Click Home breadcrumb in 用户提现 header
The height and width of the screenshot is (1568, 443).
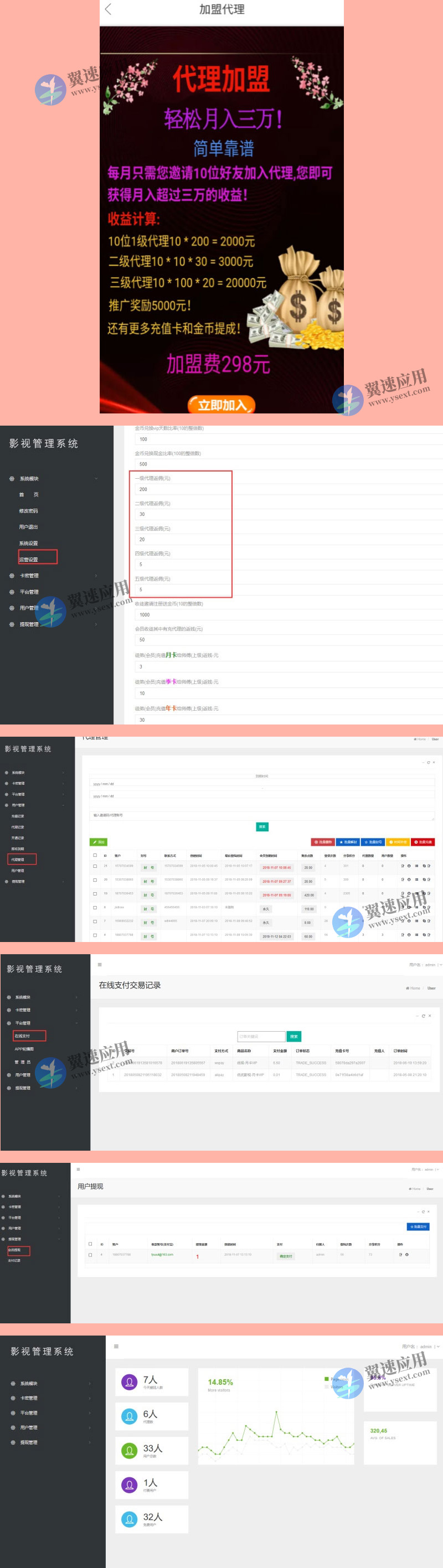(414, 1188)
